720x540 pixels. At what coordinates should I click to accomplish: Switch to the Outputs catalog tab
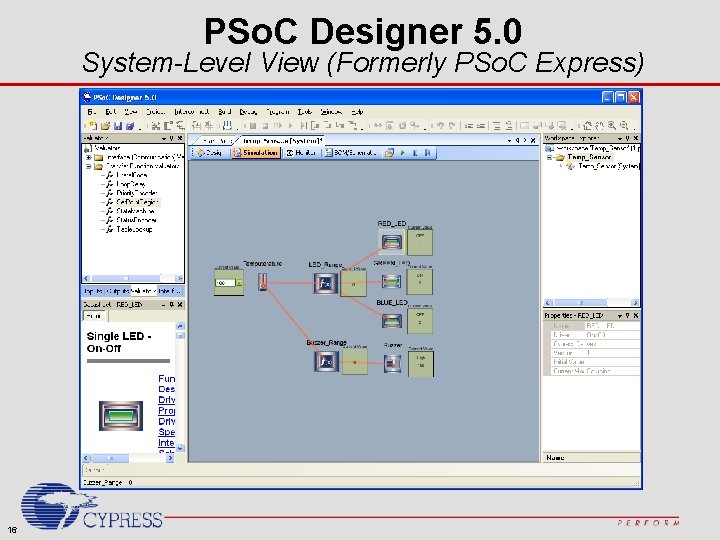point(118,291)
